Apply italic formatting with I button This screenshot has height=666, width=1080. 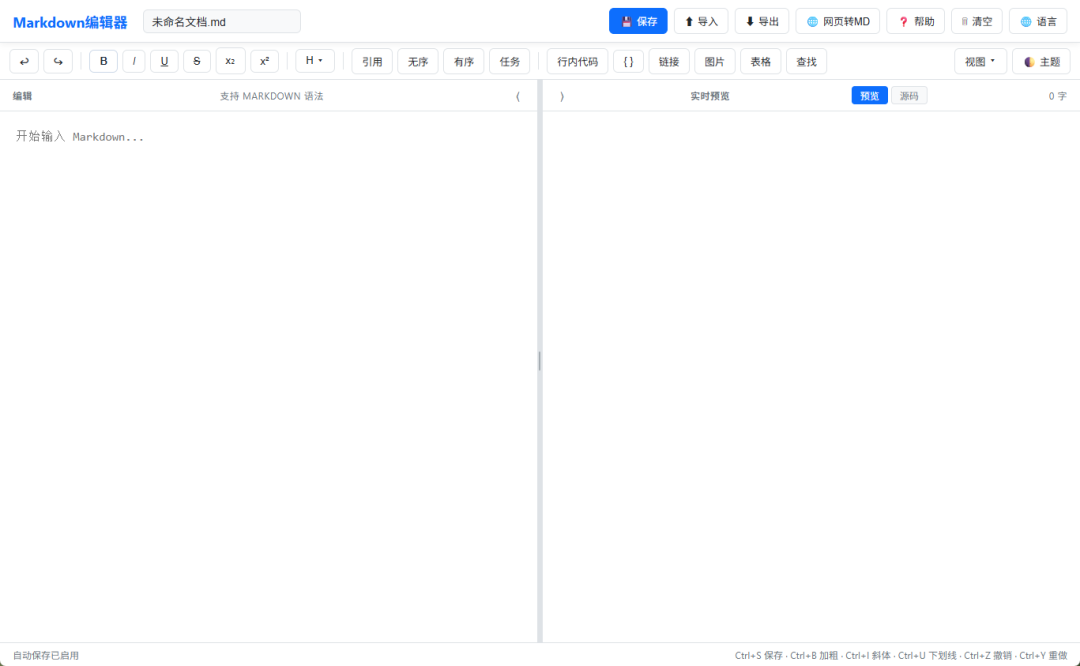(134, 61)
